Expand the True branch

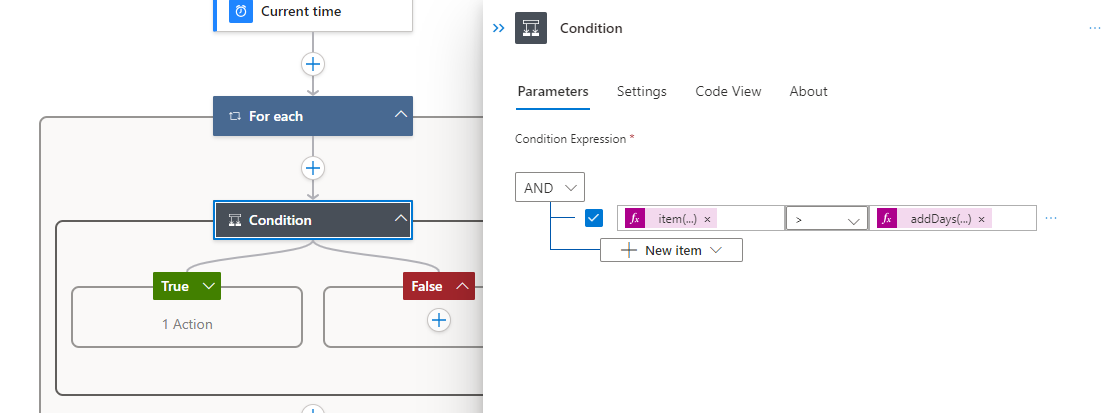click(208, 286)
